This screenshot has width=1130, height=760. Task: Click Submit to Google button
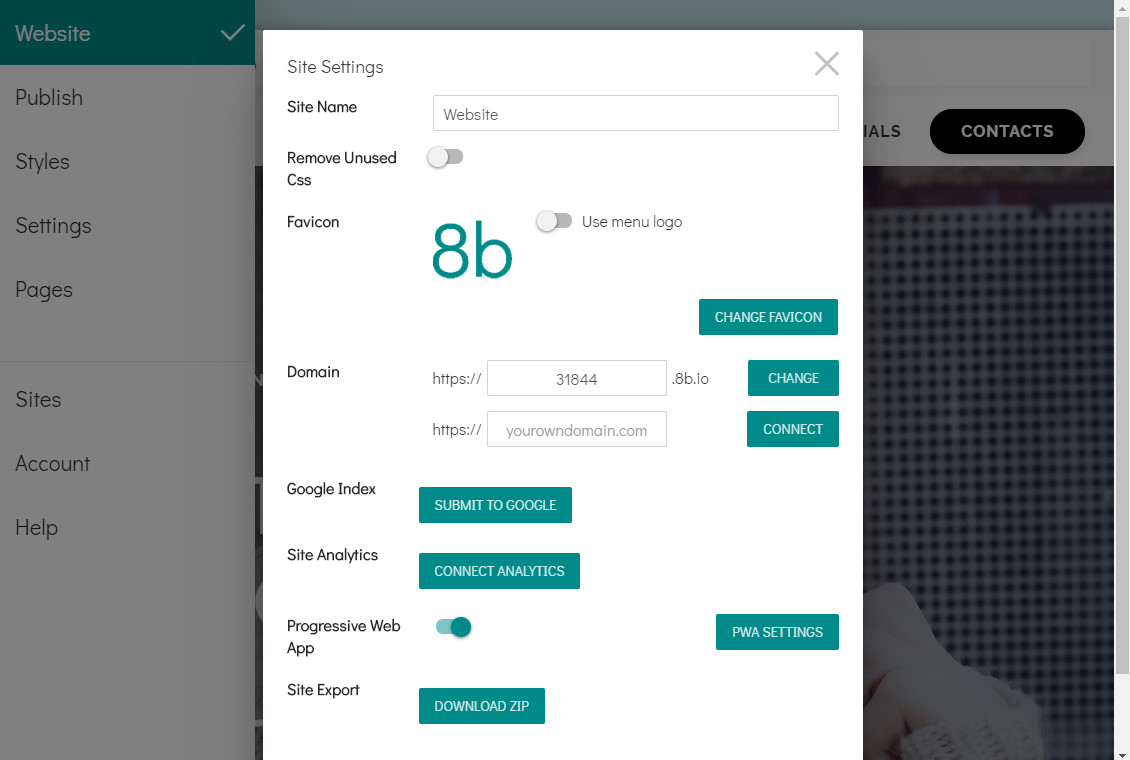495,505
